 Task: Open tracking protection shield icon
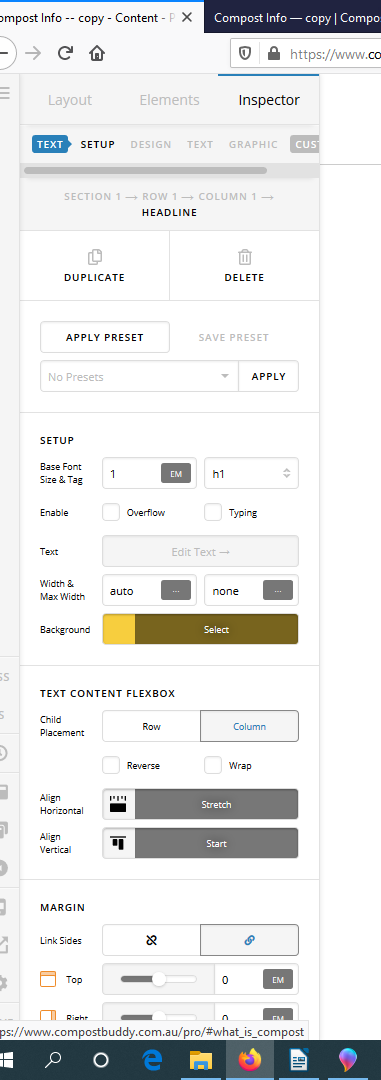pyautogui.click(x=245, y=53)
